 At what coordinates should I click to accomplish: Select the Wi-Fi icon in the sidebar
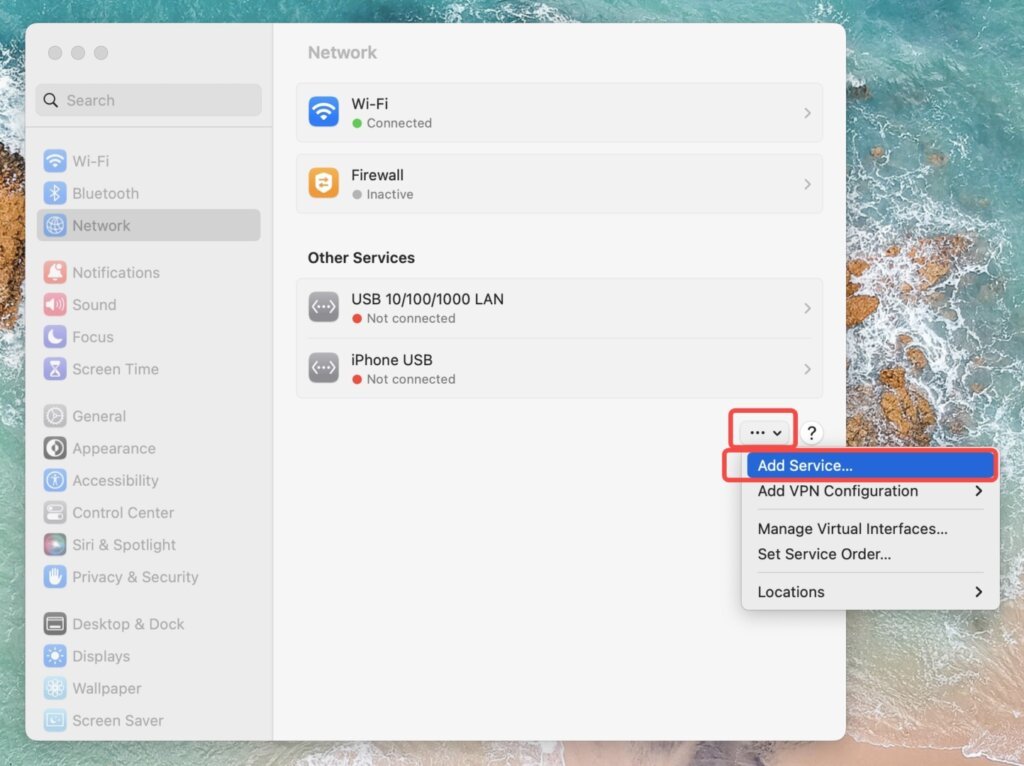tap(54, 161)
